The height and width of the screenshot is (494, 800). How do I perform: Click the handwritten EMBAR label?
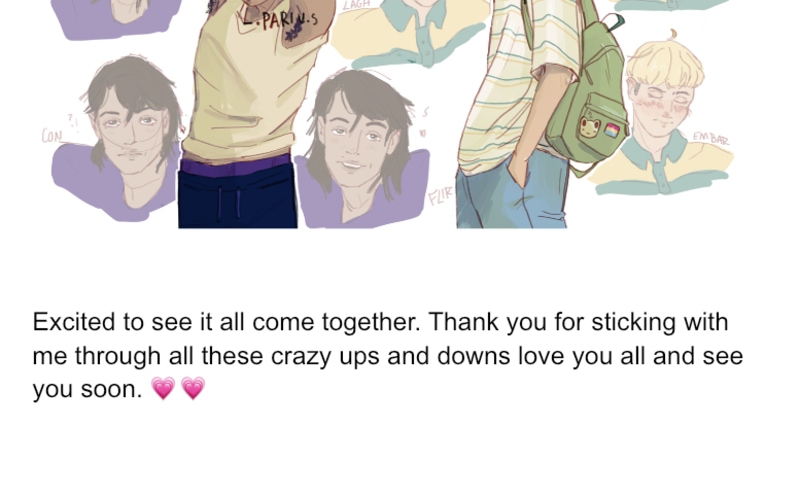[711, 139]
